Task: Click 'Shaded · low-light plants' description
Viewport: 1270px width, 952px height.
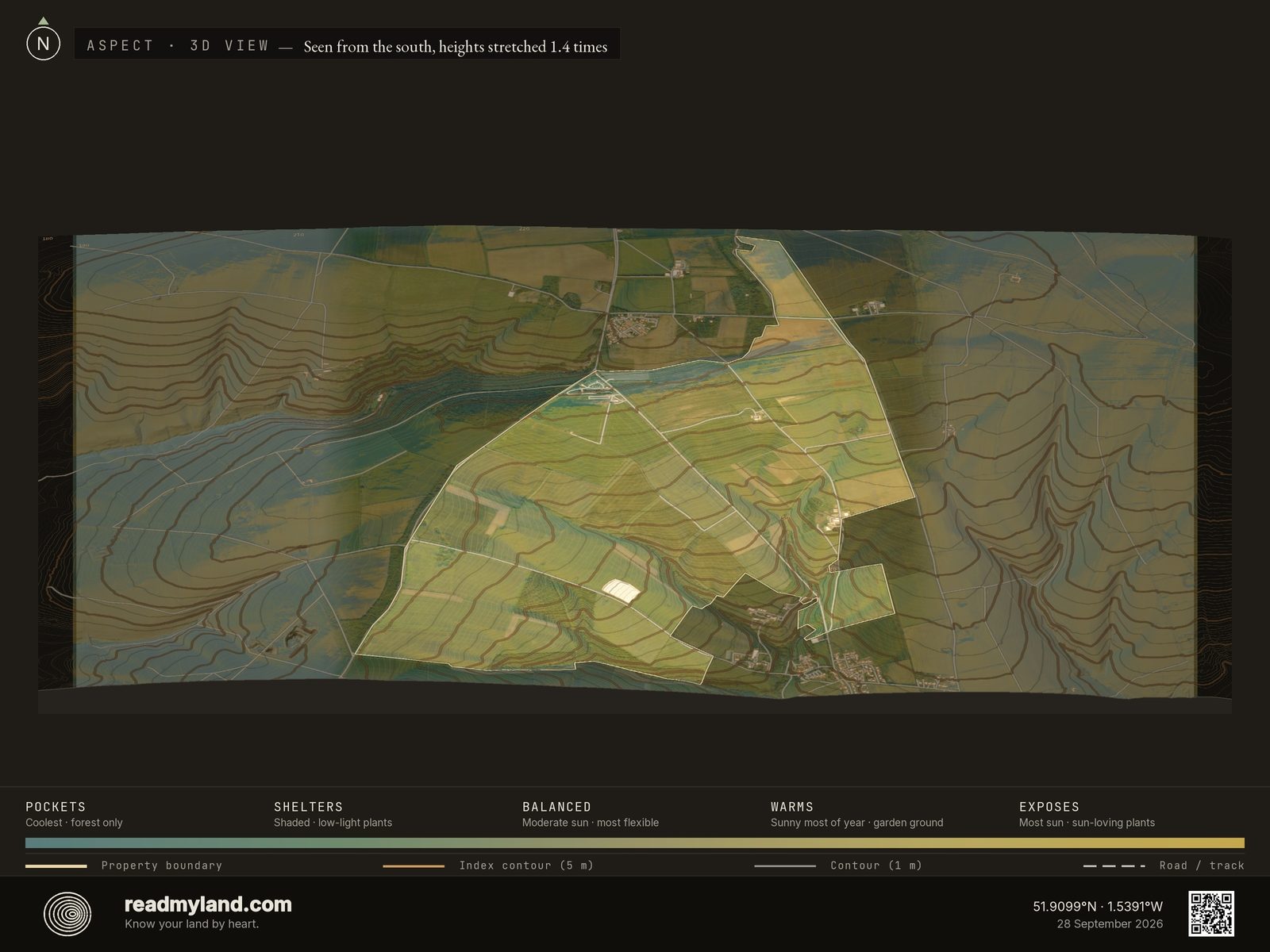Action: pos(333,823)
